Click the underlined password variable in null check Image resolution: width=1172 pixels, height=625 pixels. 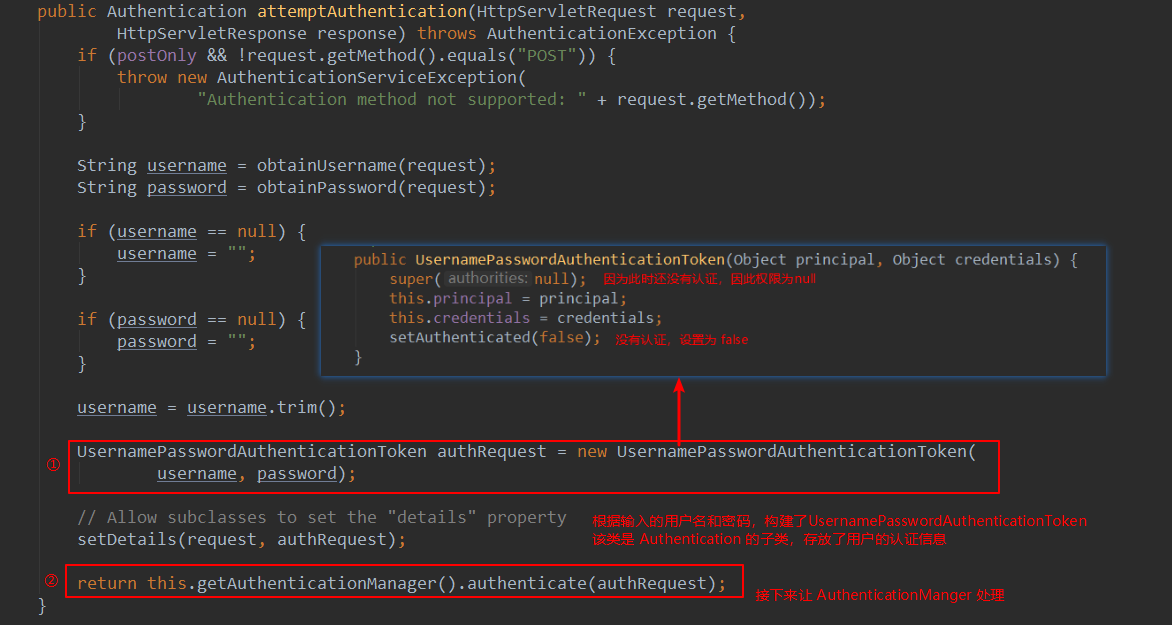coord(156,319)
